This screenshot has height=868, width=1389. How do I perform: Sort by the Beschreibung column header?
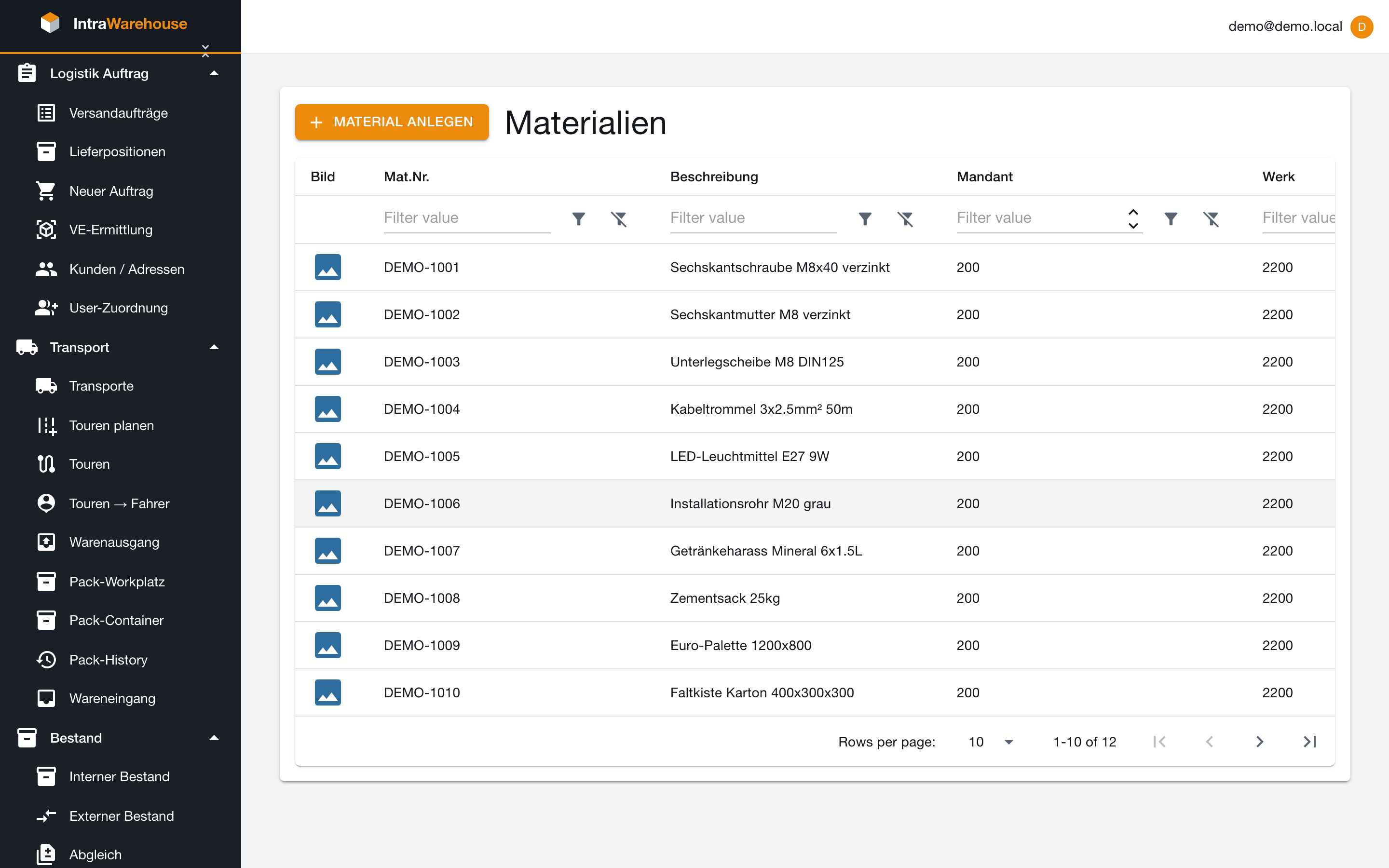click(714, 177)
